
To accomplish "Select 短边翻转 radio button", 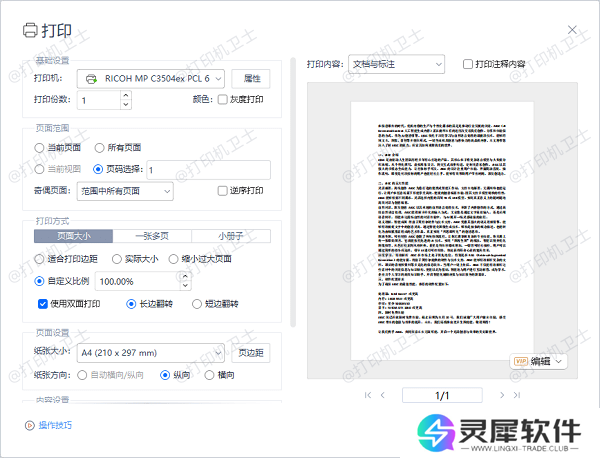I will 197,304.
